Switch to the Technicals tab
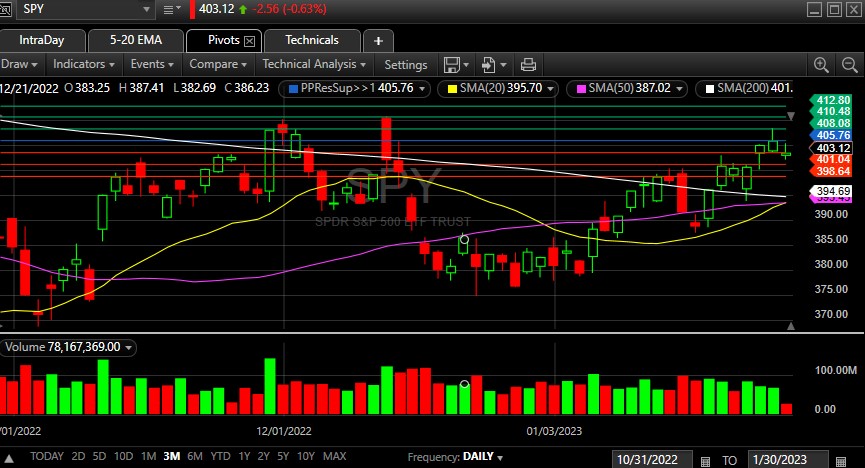 pos(311,41)
